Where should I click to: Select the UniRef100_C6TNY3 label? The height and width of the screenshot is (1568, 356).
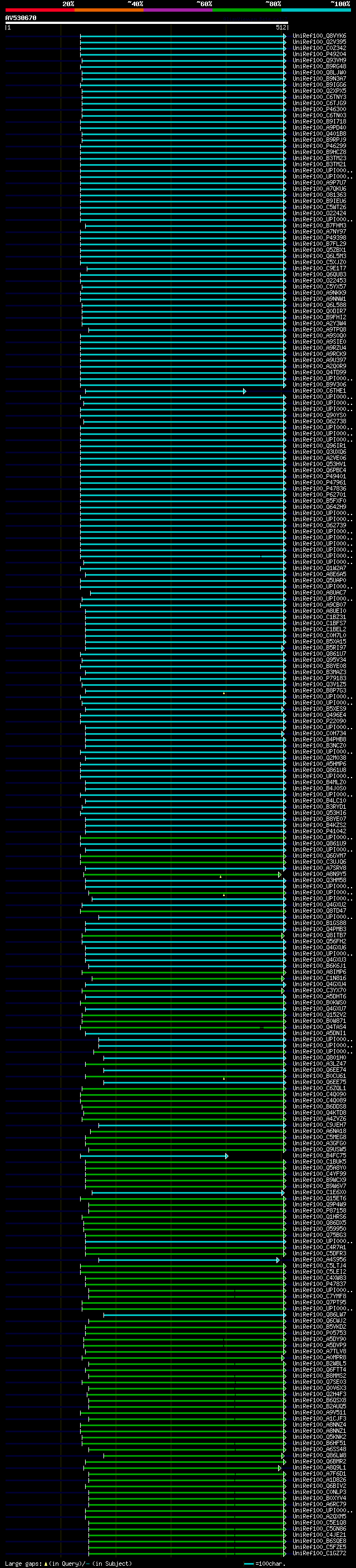coord(319,97)
